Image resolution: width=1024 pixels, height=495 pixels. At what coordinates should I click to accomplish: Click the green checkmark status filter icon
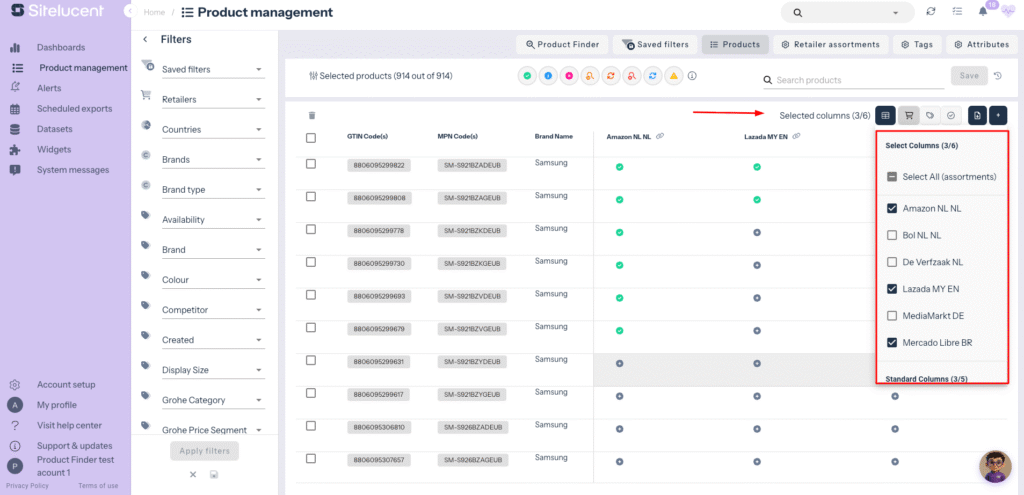[x=527, y=76]
